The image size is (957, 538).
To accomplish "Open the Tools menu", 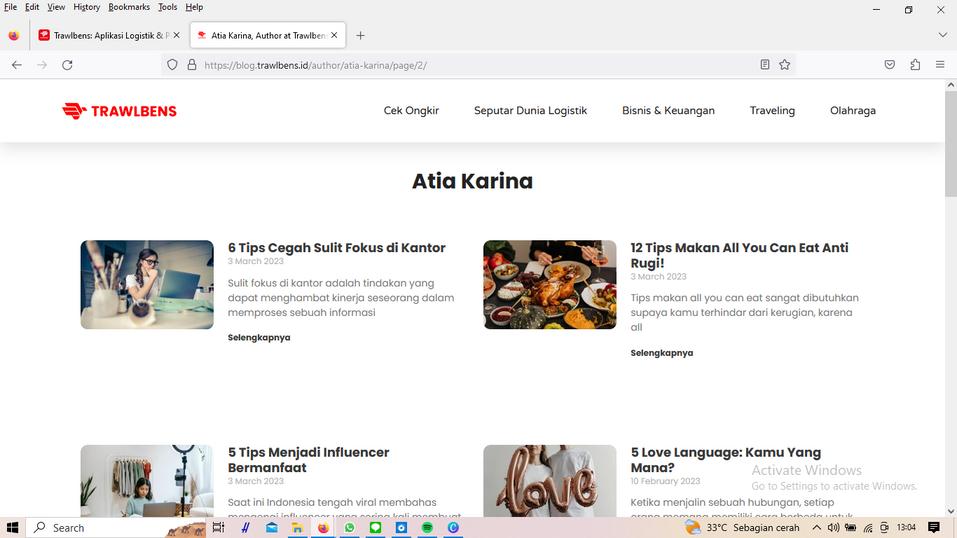I will click(x=167, y=7).
